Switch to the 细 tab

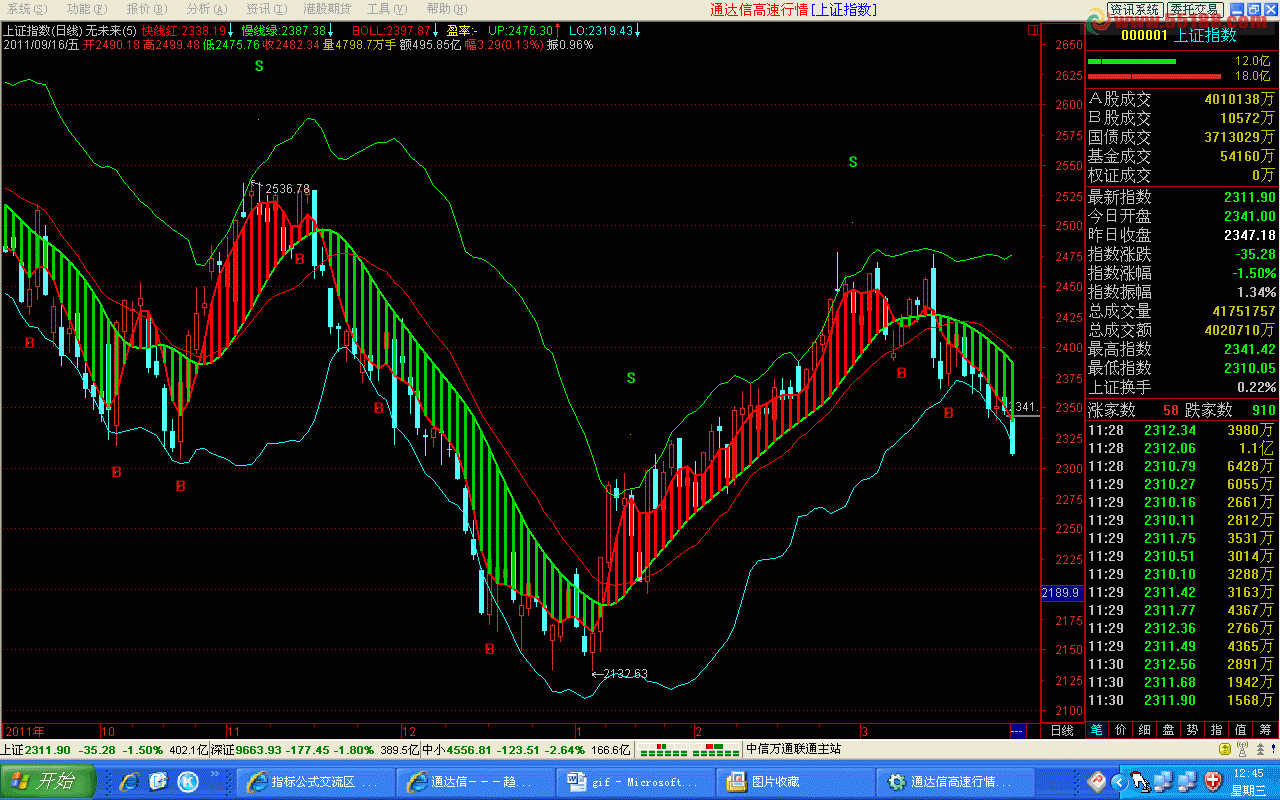coord(1144,730)
